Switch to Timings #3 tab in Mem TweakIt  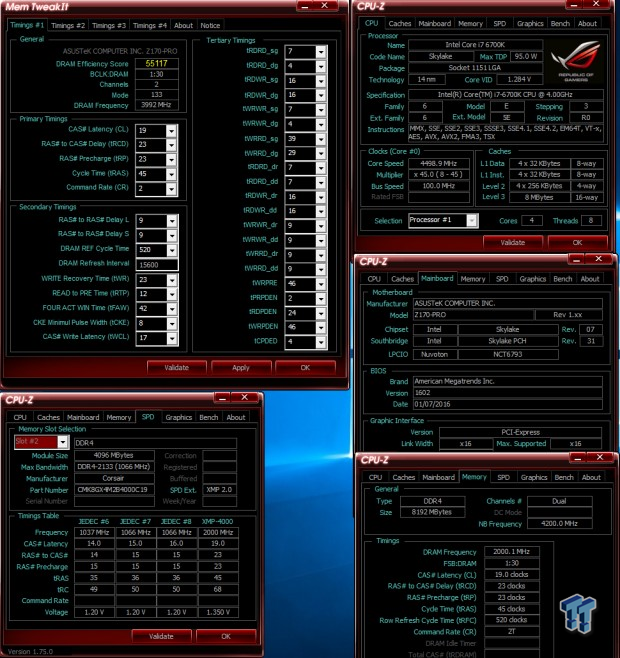coord(109,26)
